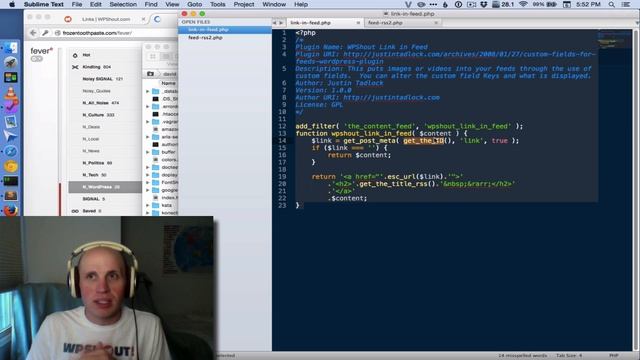Click the get_the_ID function on line 14
This screenshot has width=640, height=360.
(424, 141)
